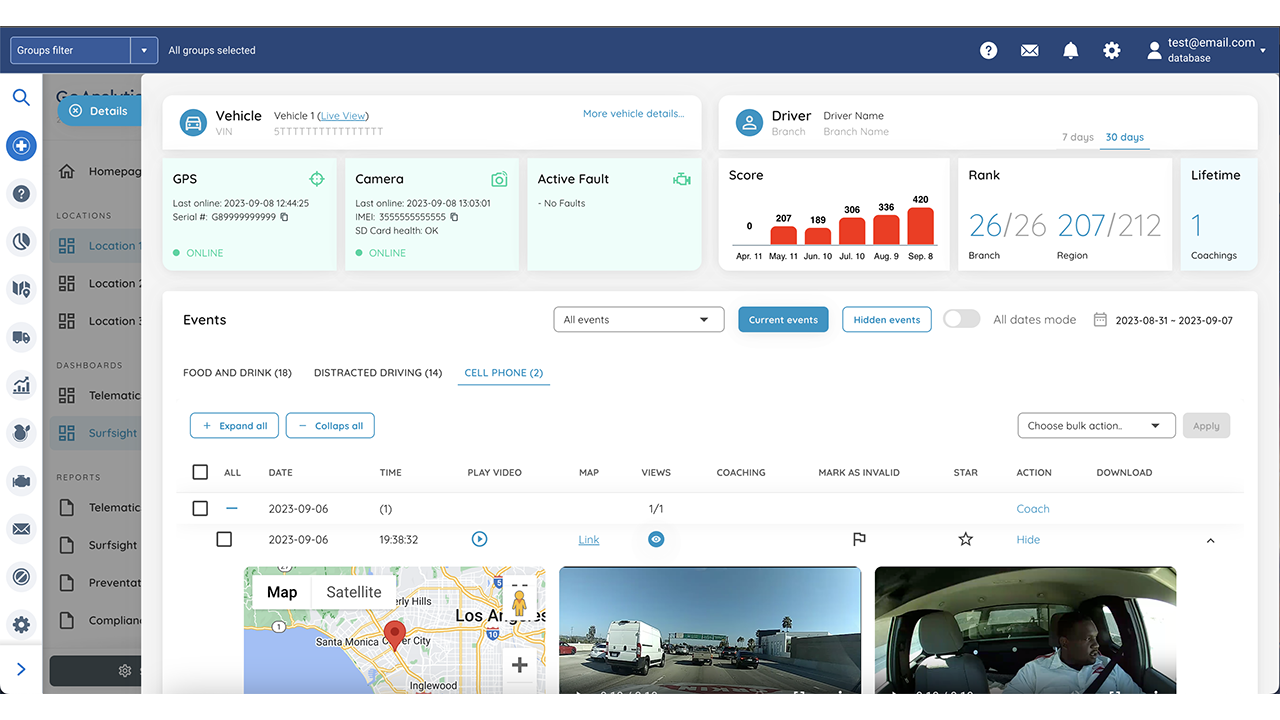This screenshot has height=720, width=1280.
Task: Open notifications via the bell icon
Action: [1070, 49]
